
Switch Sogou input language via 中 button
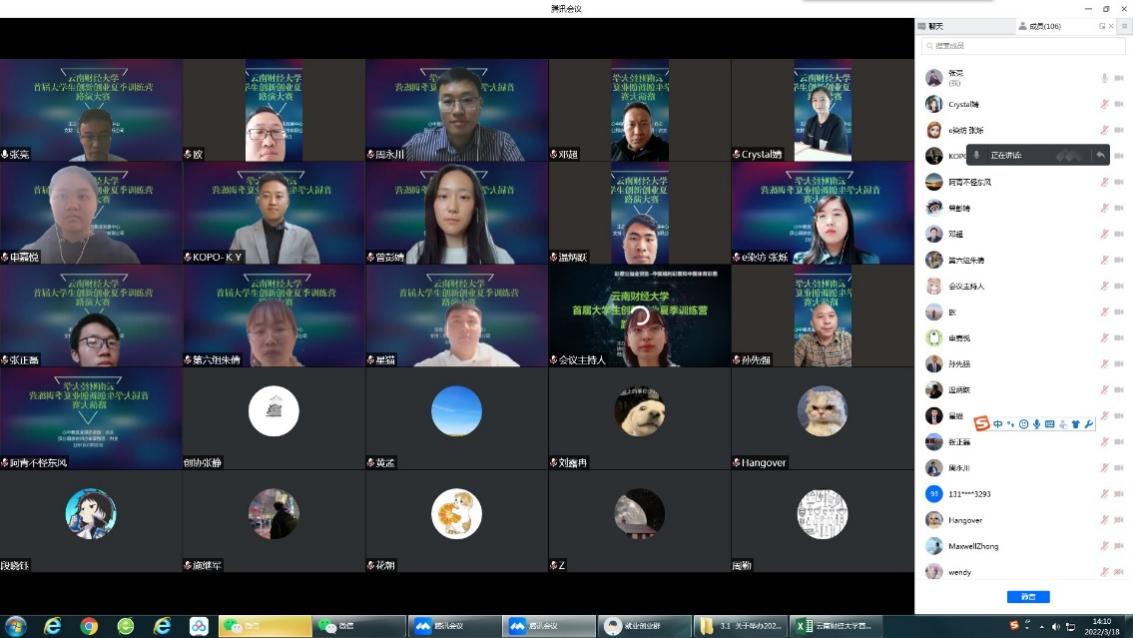998,424
